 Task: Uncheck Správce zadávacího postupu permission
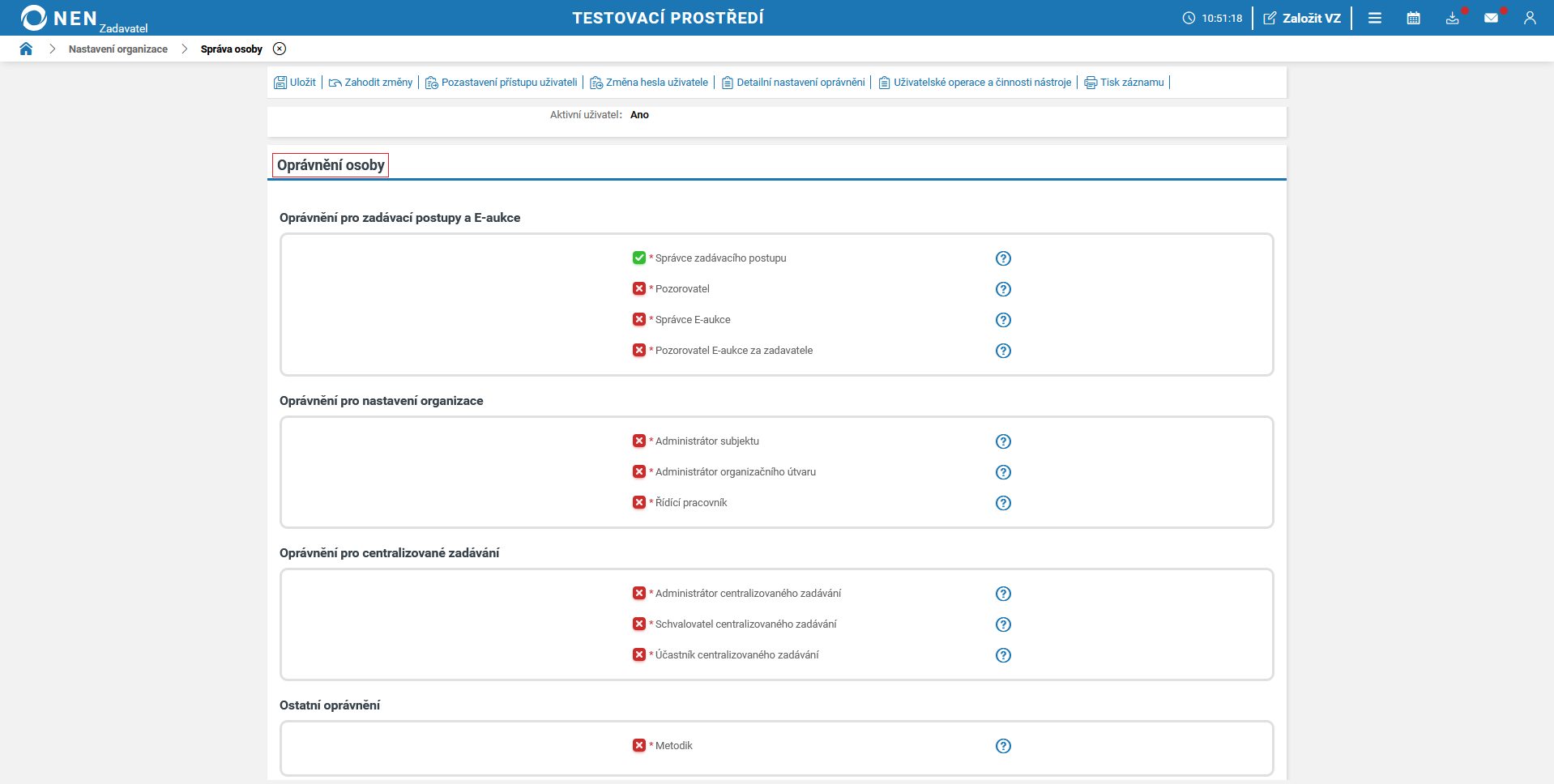pyautogui.click(x=639, y=258)
